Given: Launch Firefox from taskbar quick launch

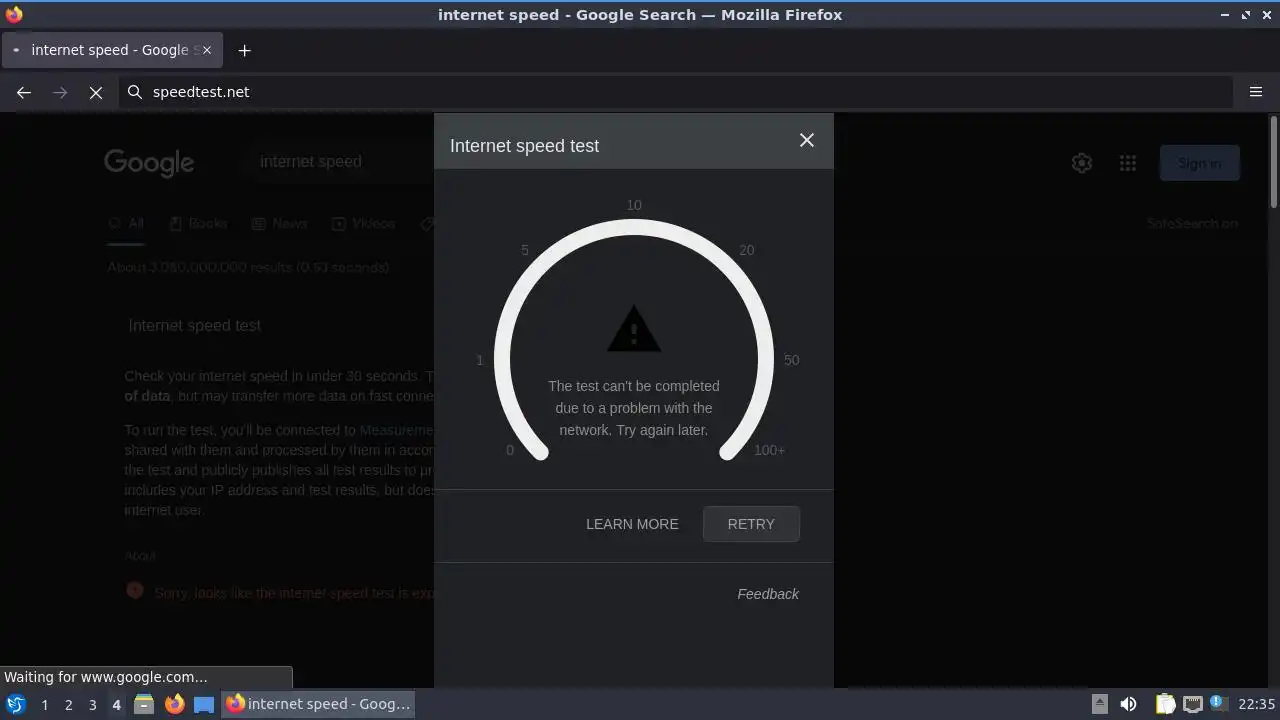Looking at the screenshot, I should click(x=174, y=704).
